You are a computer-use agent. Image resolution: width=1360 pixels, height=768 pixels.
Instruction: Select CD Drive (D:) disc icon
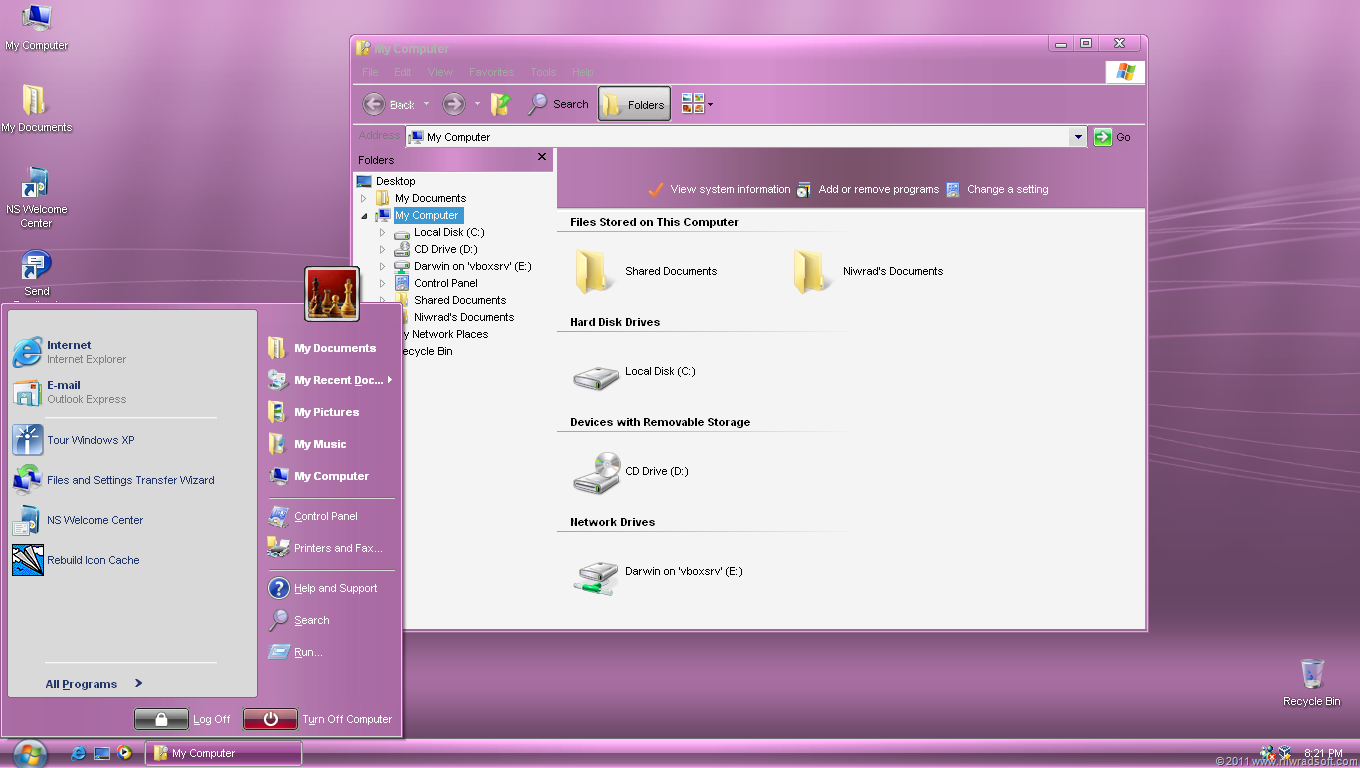pos(596,472)
